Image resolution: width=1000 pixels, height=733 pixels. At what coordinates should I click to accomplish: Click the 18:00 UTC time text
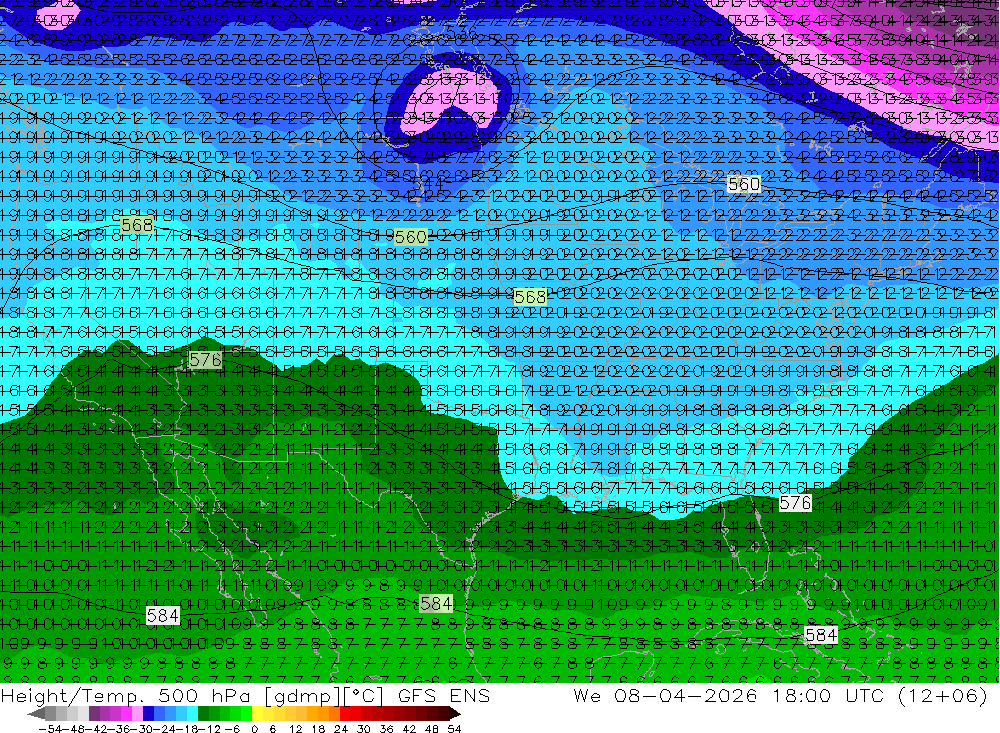pos(828,695)
